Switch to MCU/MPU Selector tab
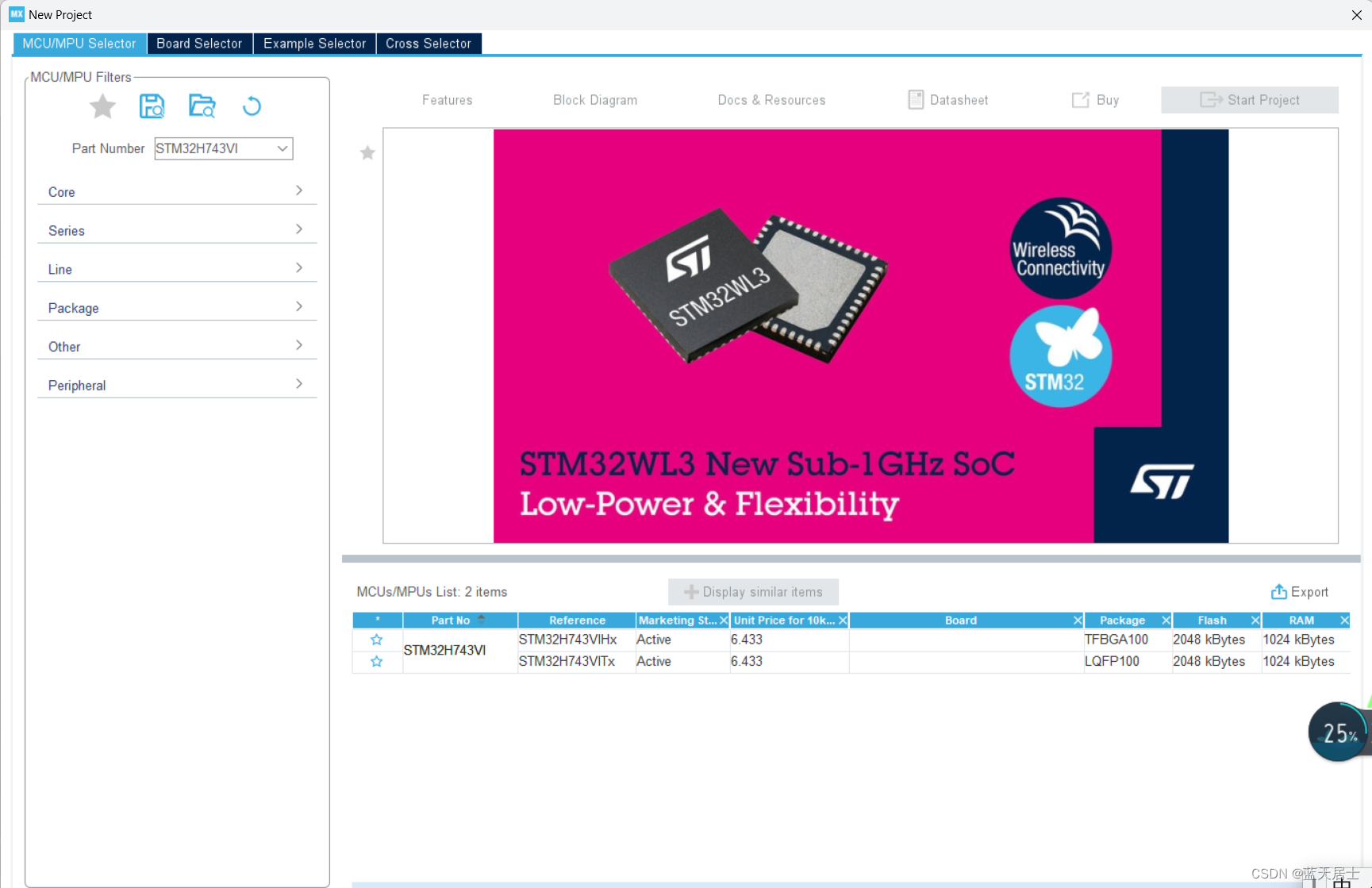1372x888 pixels. pyautogui.click(x=79, y=44)
